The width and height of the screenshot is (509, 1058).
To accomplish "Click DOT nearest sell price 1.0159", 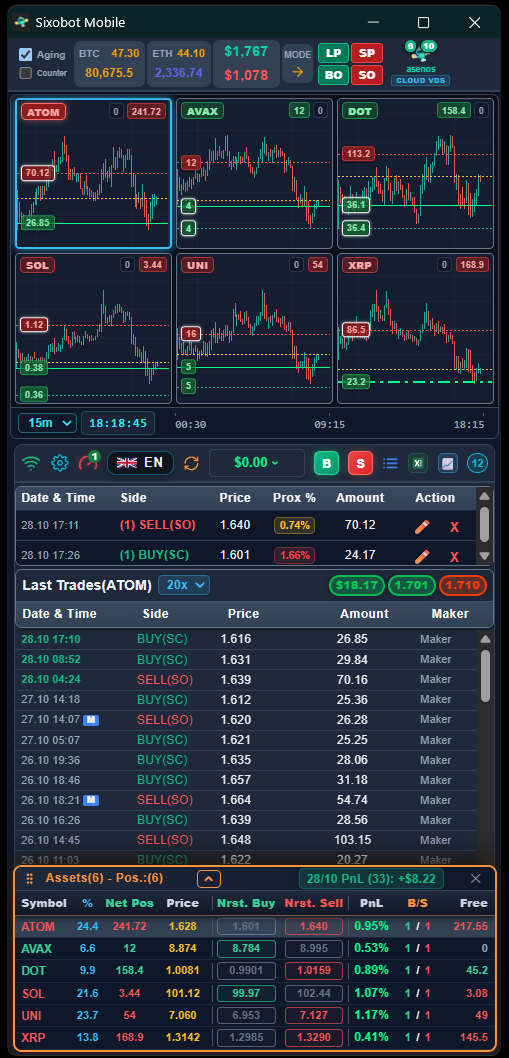I will click(313, 970).
